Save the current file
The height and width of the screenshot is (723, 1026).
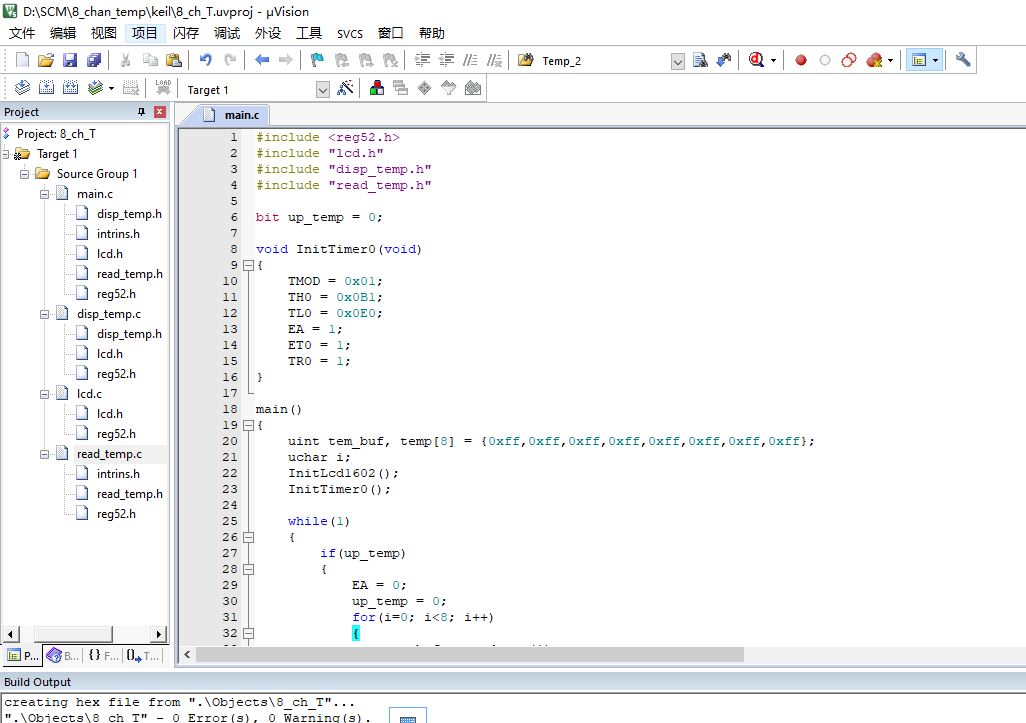[70, 60]
